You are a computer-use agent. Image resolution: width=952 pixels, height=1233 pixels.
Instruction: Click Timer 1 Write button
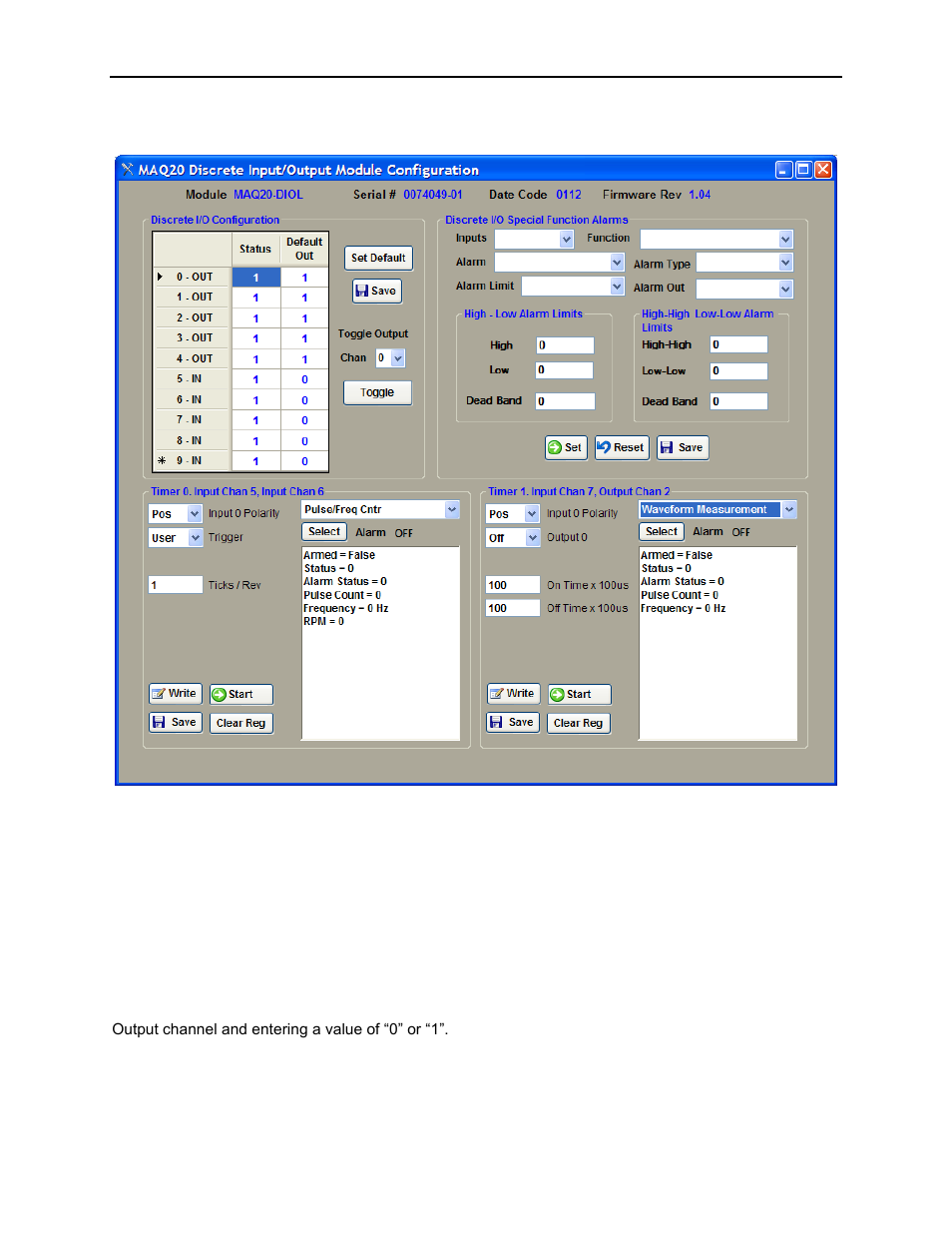click(x=513, y=694)
